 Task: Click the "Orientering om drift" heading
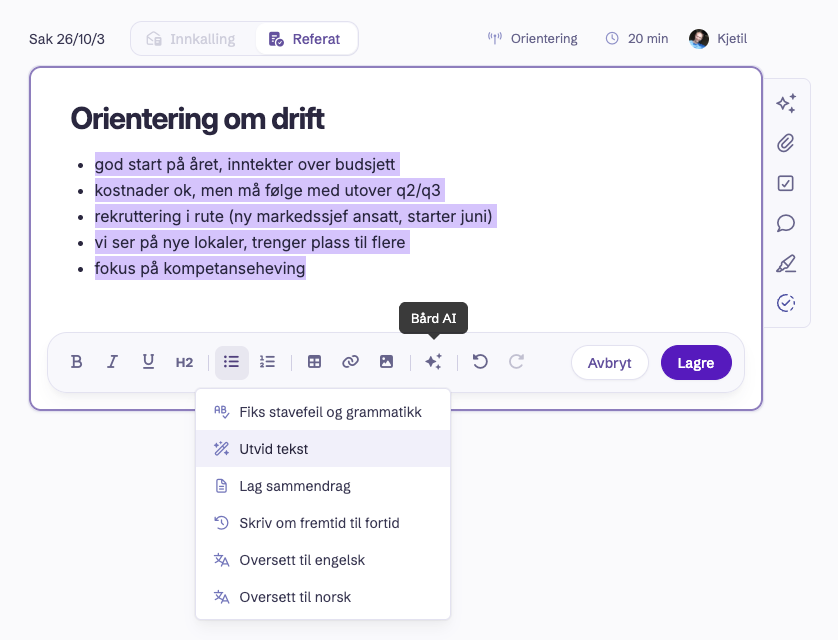click(x=198, y=119)
